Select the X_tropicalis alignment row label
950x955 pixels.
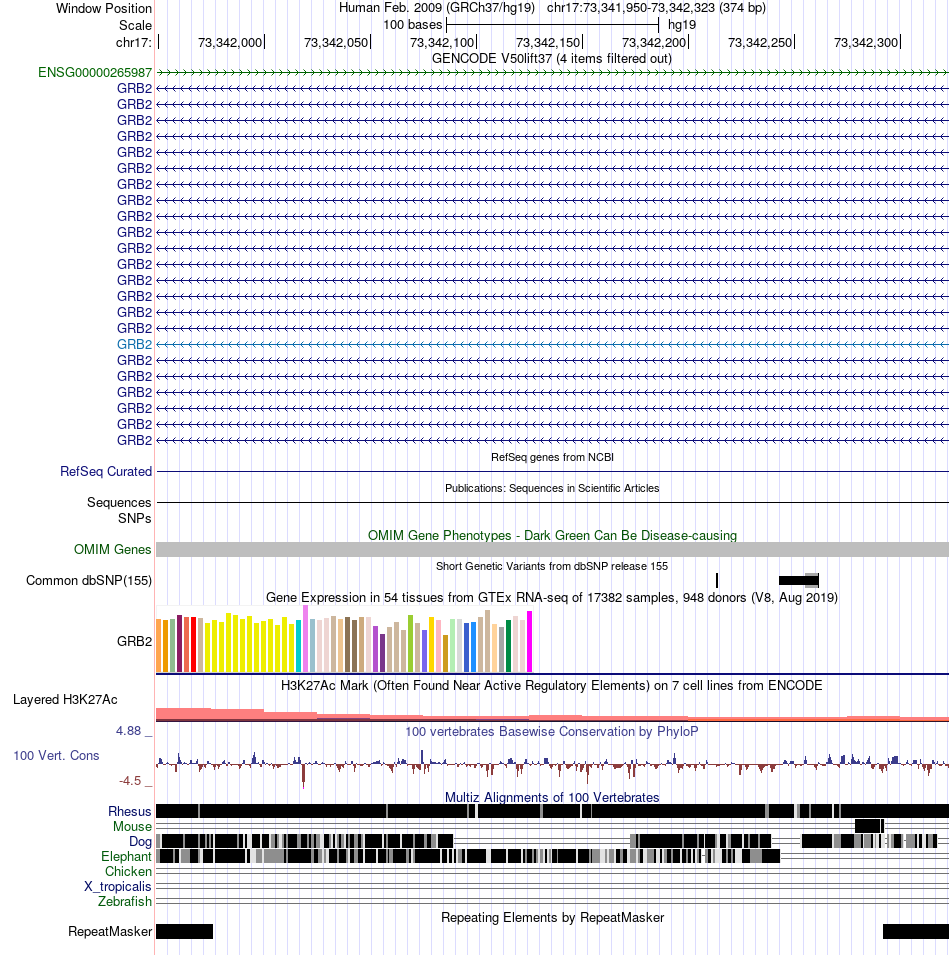click(118, 886)
